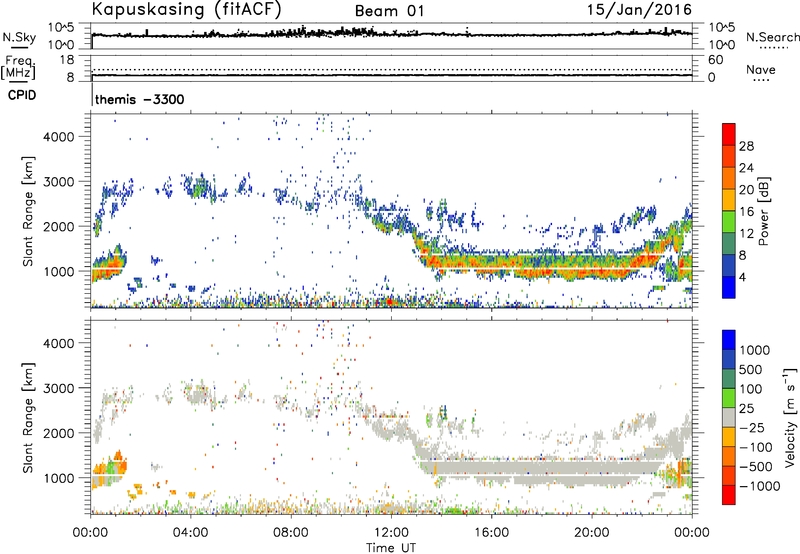Click the "16" power colorbar tick

pyautogui.click(x=746, y=212)
